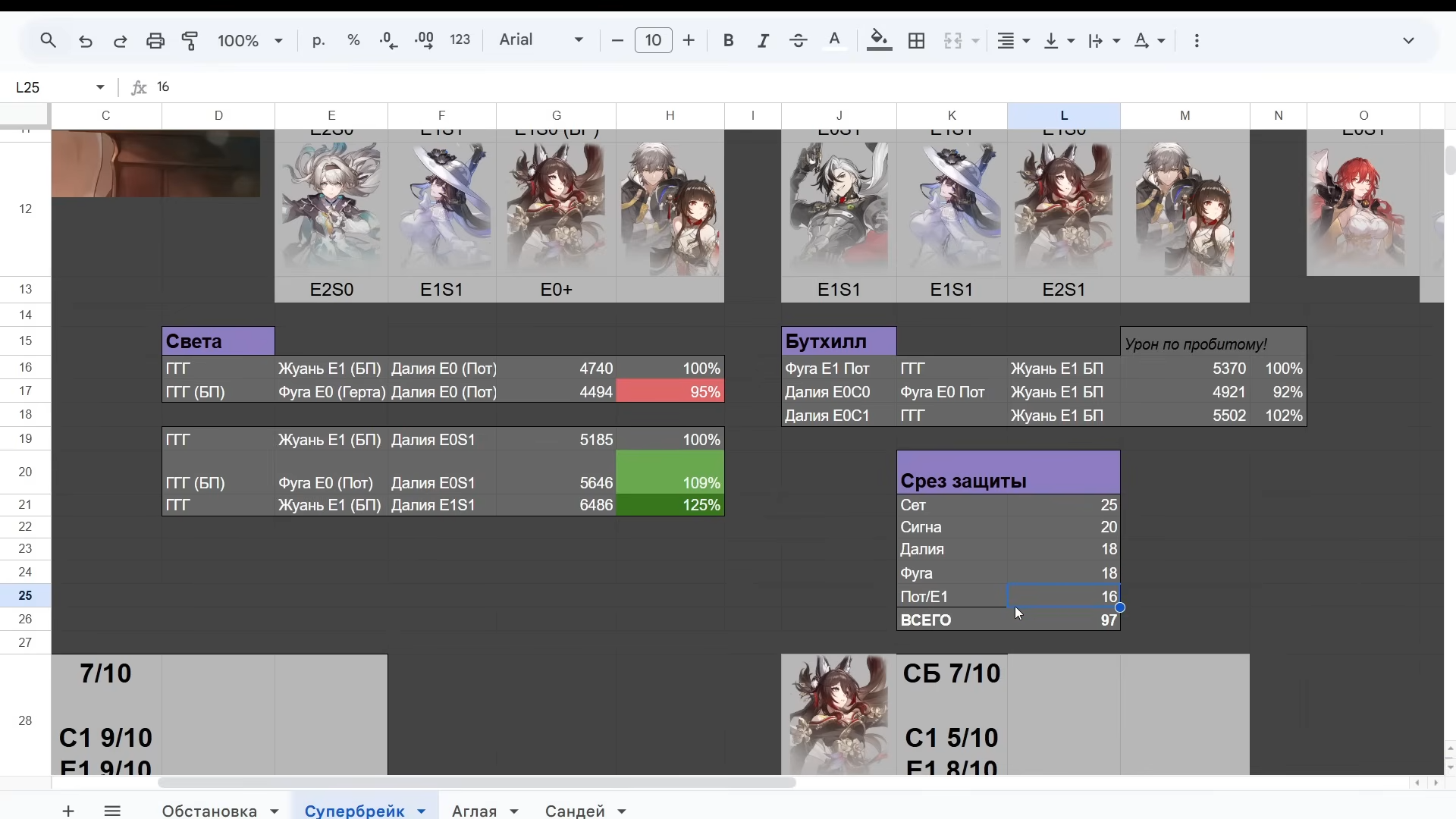
Task: Open the zoom 100% dropdown
Action: point(250,41)
